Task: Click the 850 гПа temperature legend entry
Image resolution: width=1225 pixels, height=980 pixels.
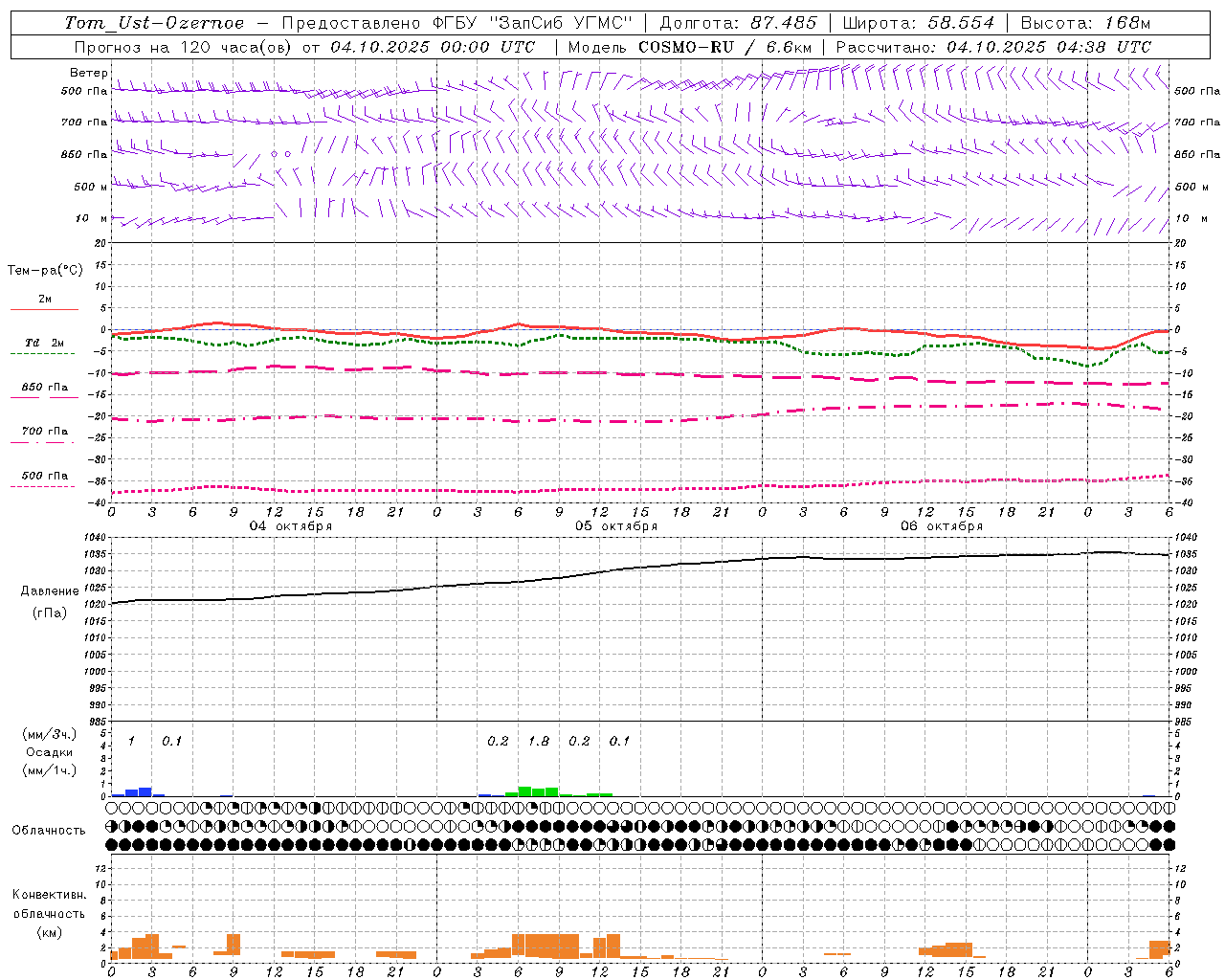Action: coord(45,388)
